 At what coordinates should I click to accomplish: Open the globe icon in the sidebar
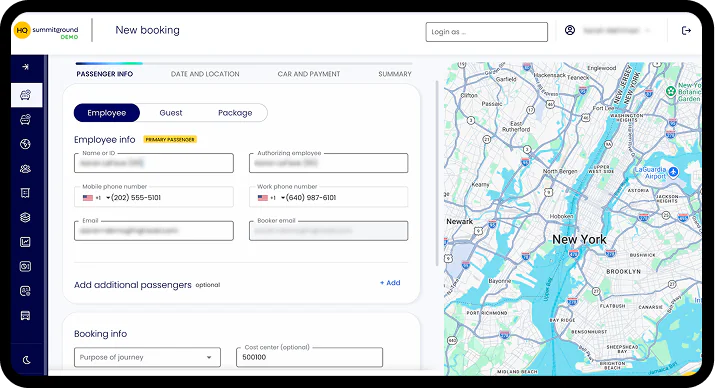point(26,144)
